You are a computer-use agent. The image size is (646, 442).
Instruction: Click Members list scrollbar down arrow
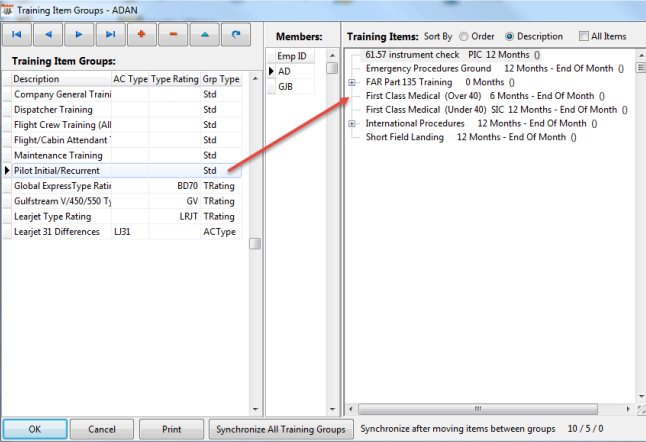[332, 409]
